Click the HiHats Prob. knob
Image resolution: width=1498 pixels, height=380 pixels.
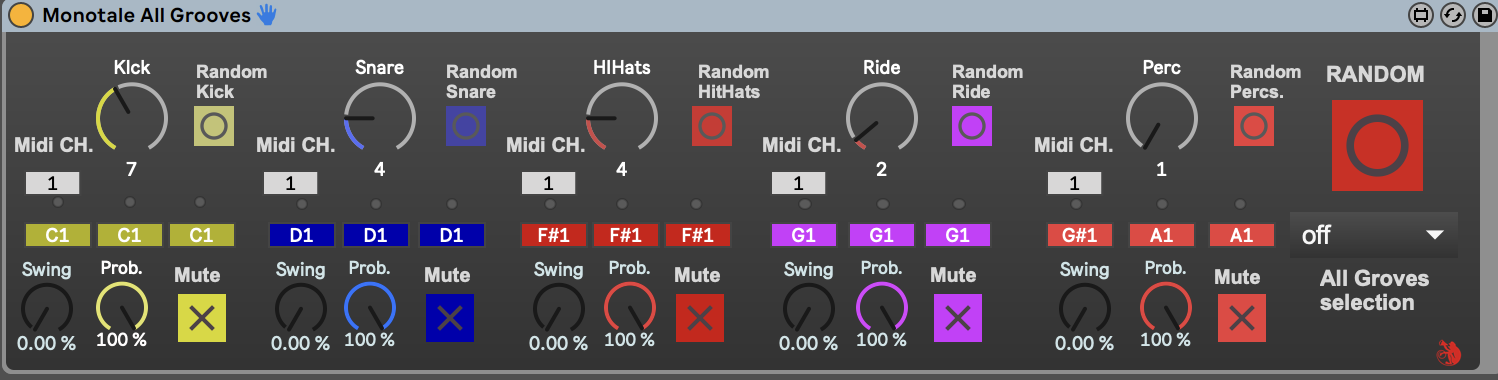pyautogui.click(x=630, y=308)
